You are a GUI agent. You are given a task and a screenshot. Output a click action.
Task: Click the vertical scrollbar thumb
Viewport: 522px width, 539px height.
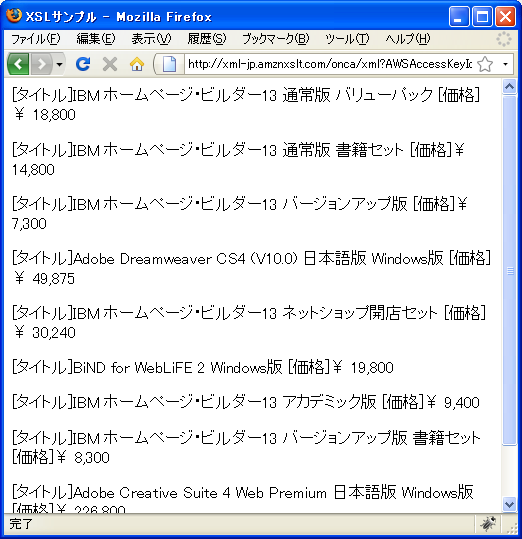coord(510,271)
